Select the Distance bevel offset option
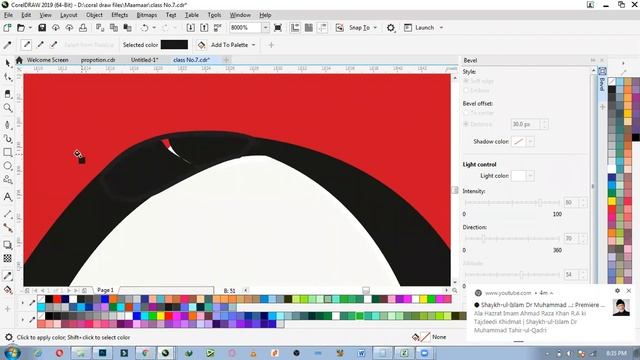 click(466, 124)
